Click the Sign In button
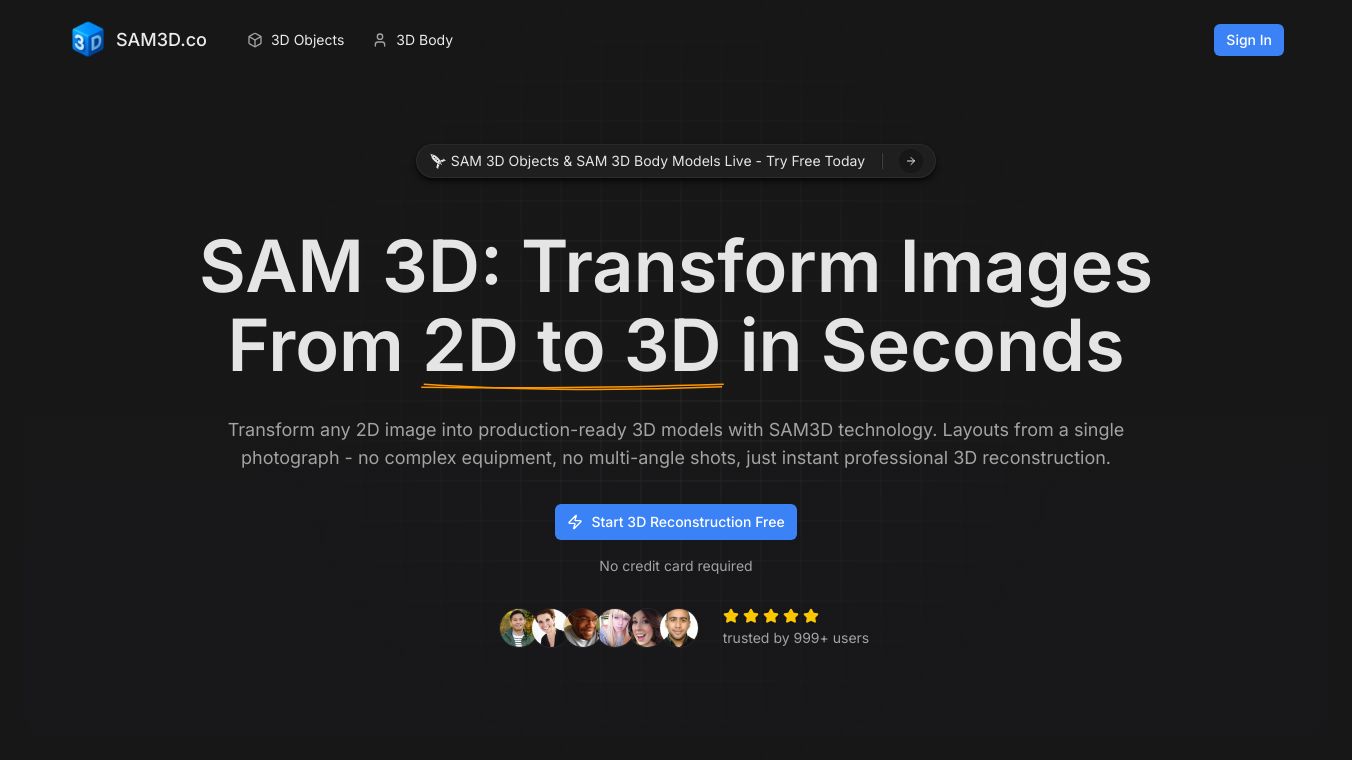This screenshot has width=1352, height=760. [1249, 40]
